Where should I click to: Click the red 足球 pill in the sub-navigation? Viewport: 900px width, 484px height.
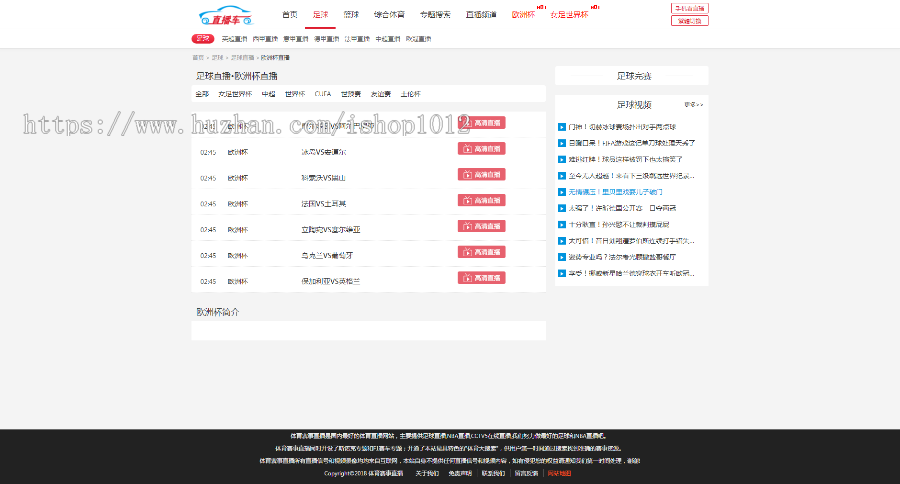(203, 38)
